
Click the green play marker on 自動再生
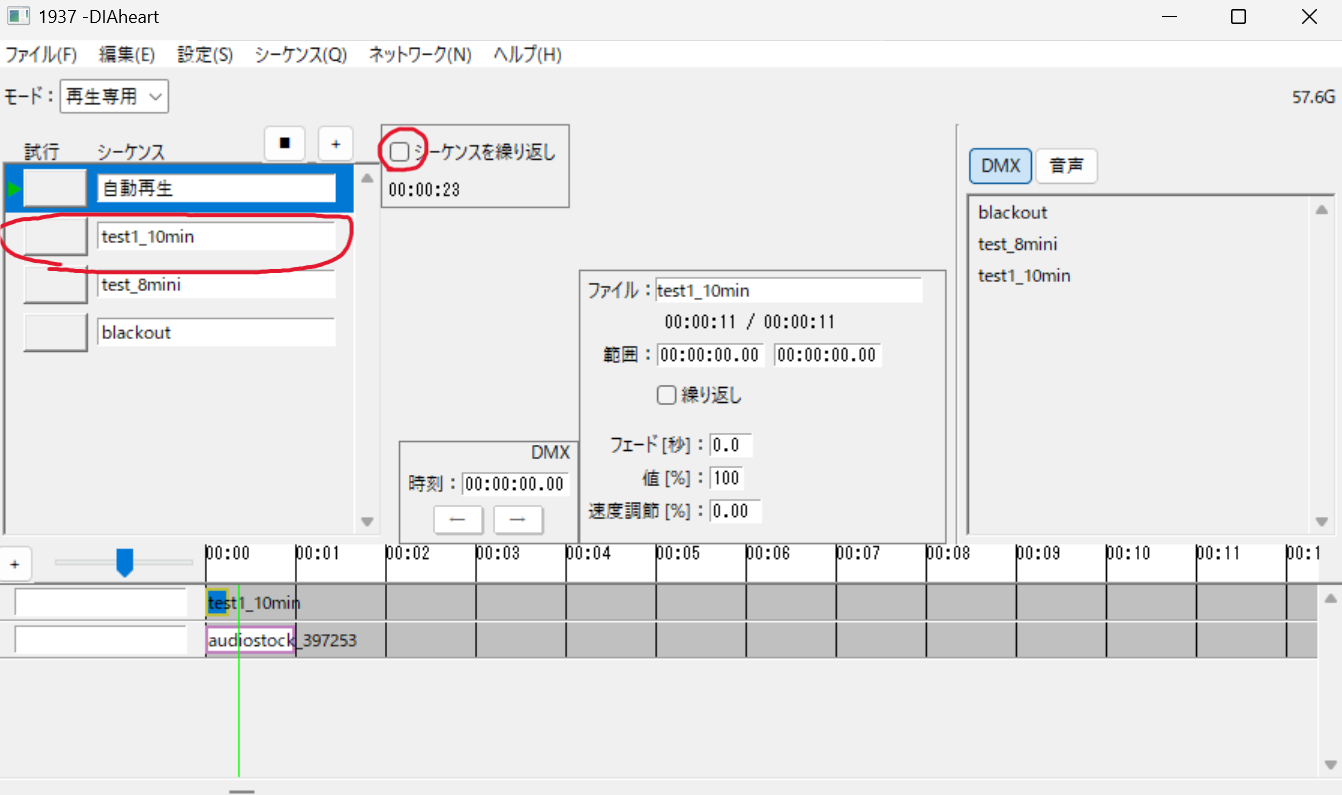tap(13, 188)
